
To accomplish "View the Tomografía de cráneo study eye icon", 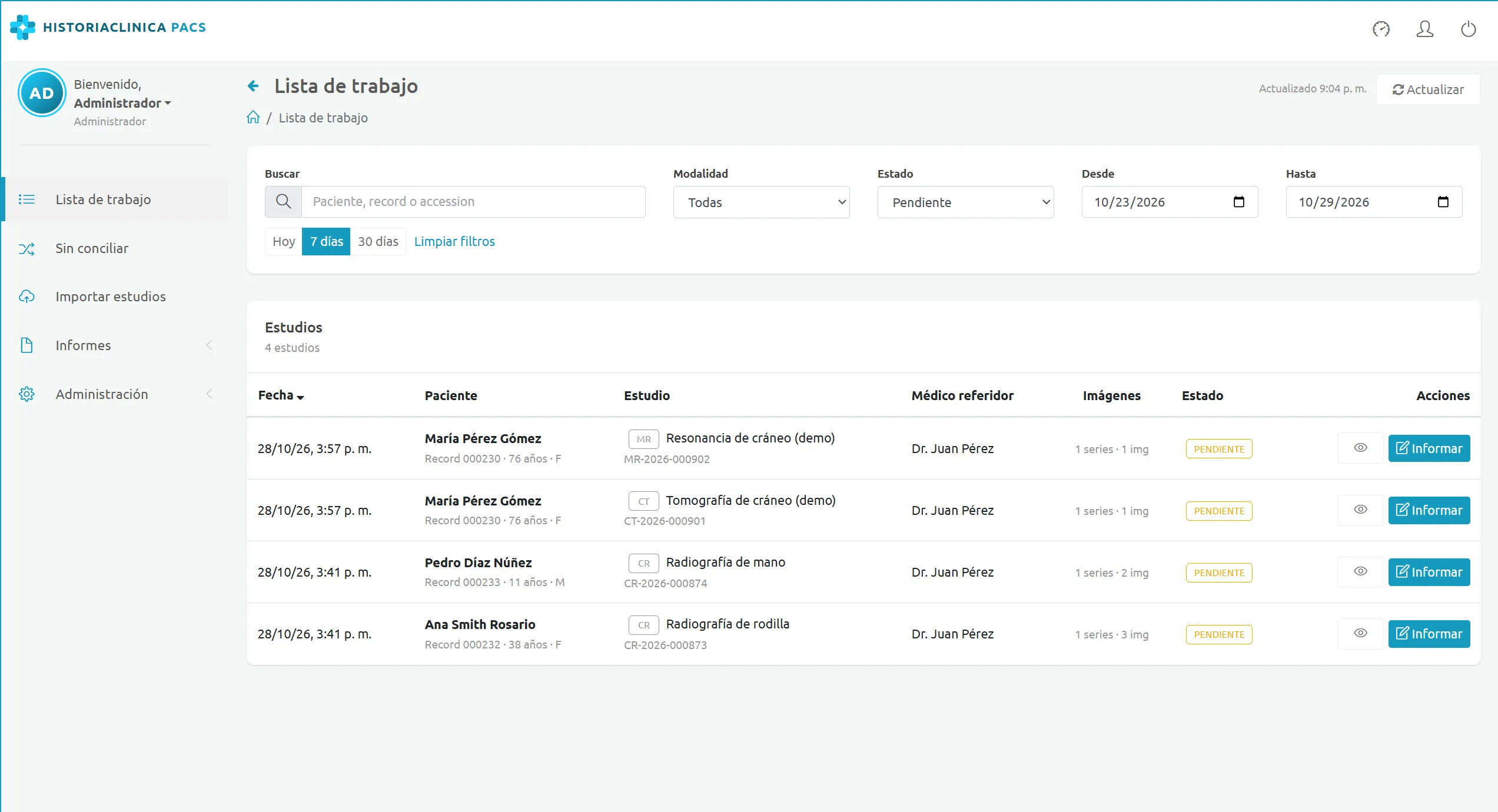I will pyautogui.click(x=1360, y=510).
